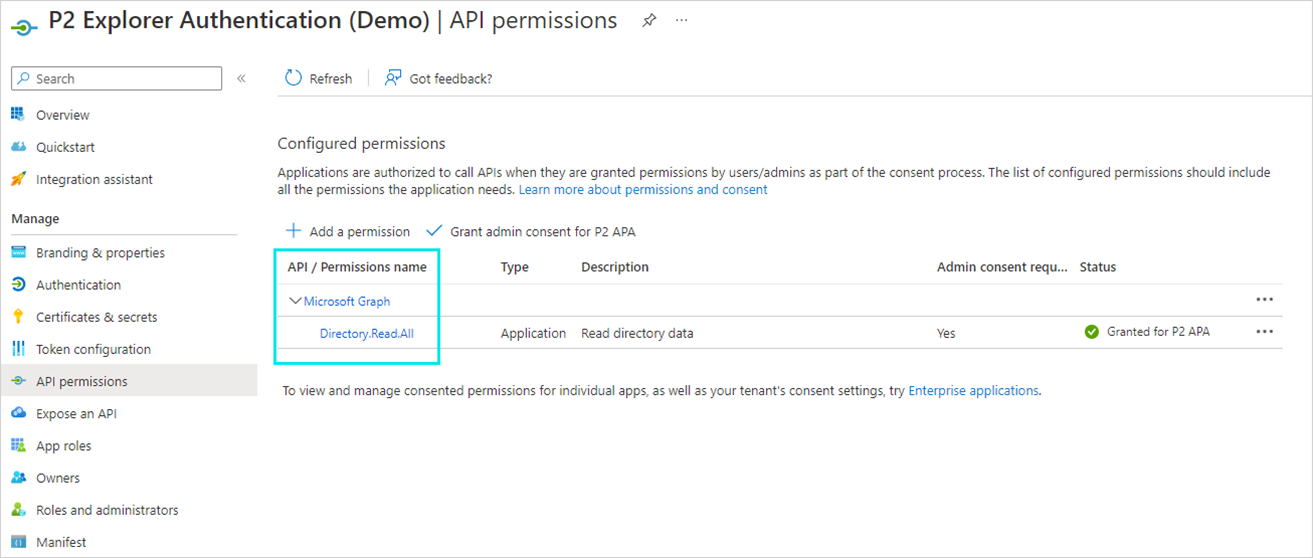The width and height of the screenshot is (1313, 558).
Task: Click the Refresh icon in toolbar
Action: pyautogui.click(x=293, y=78)
